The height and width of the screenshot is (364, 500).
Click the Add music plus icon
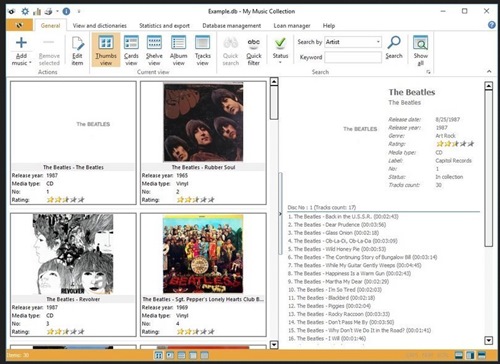click(21, 43)
